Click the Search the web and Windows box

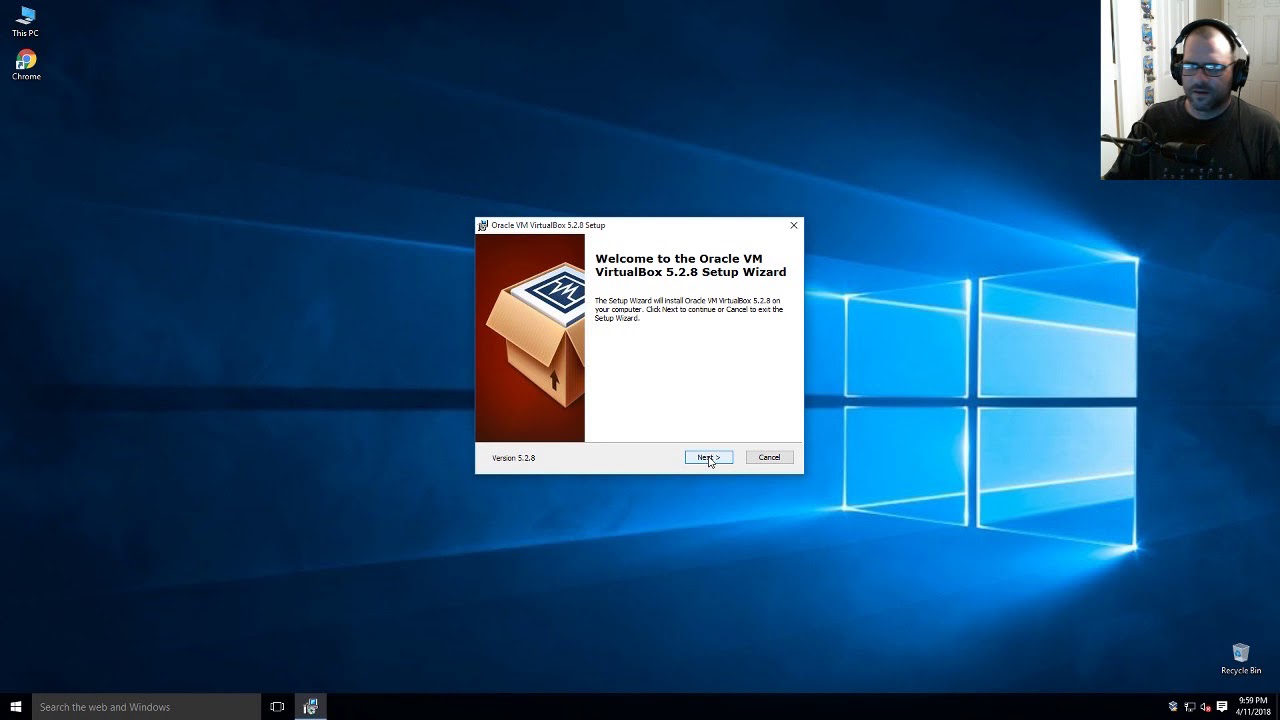point(146,707)
